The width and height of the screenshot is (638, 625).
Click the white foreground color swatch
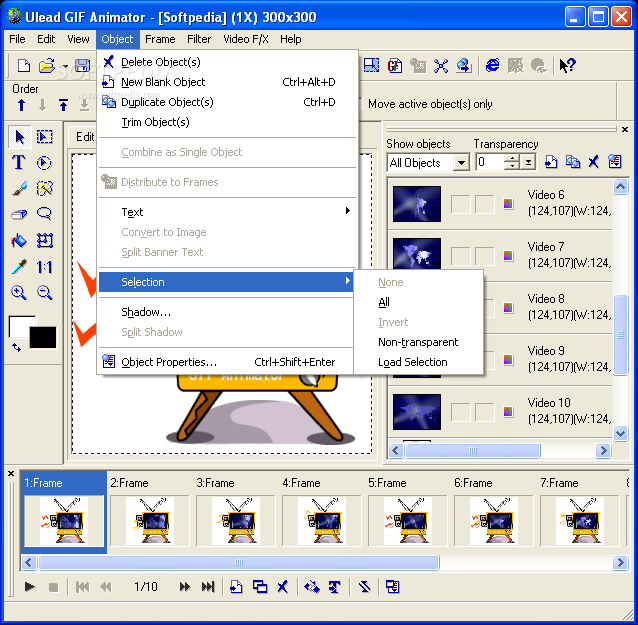(x=18, y=325)
